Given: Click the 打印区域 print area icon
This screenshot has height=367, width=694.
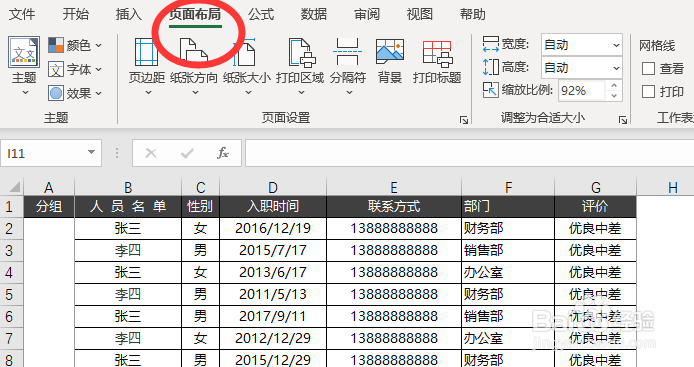Looking at the screenshot, I should point(301,52).
